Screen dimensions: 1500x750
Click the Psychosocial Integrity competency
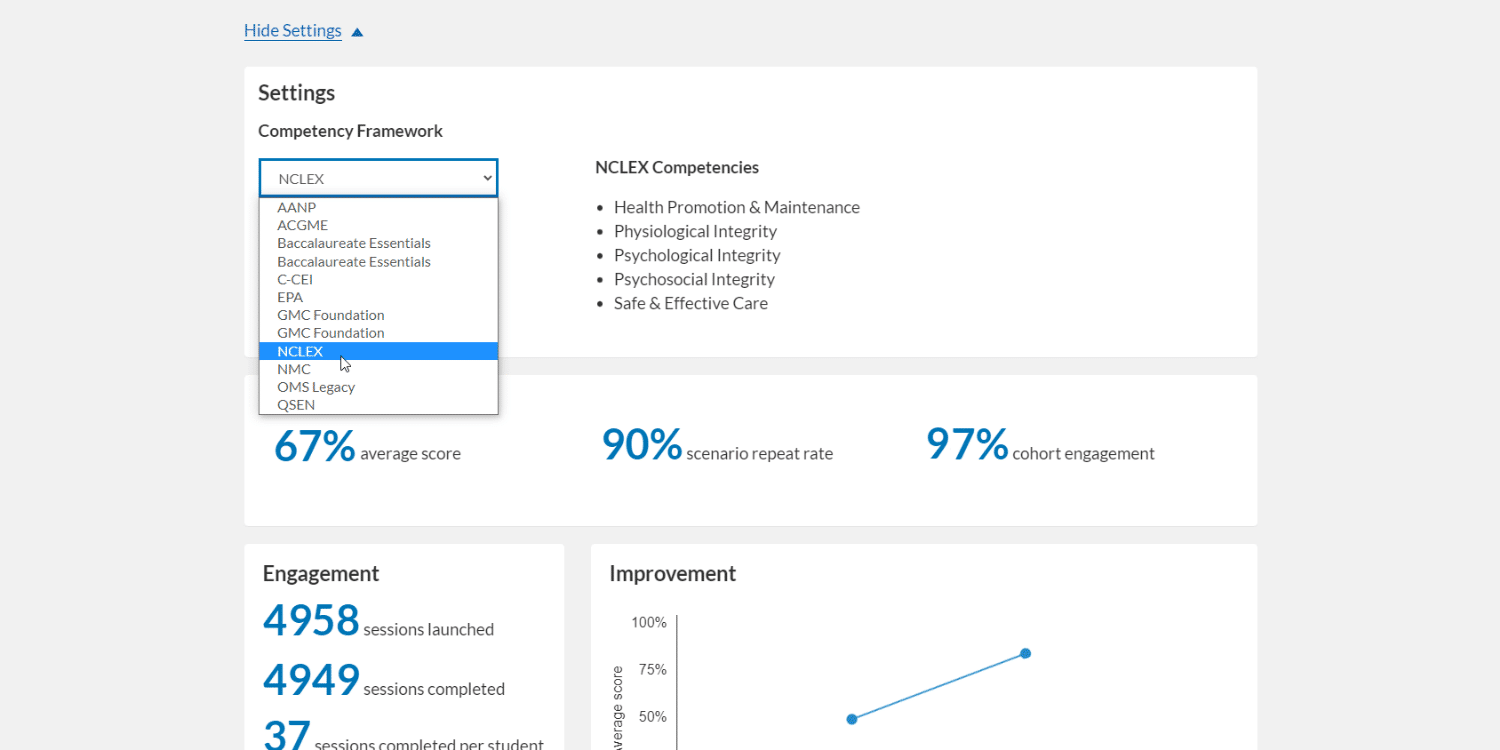(694, 279)
